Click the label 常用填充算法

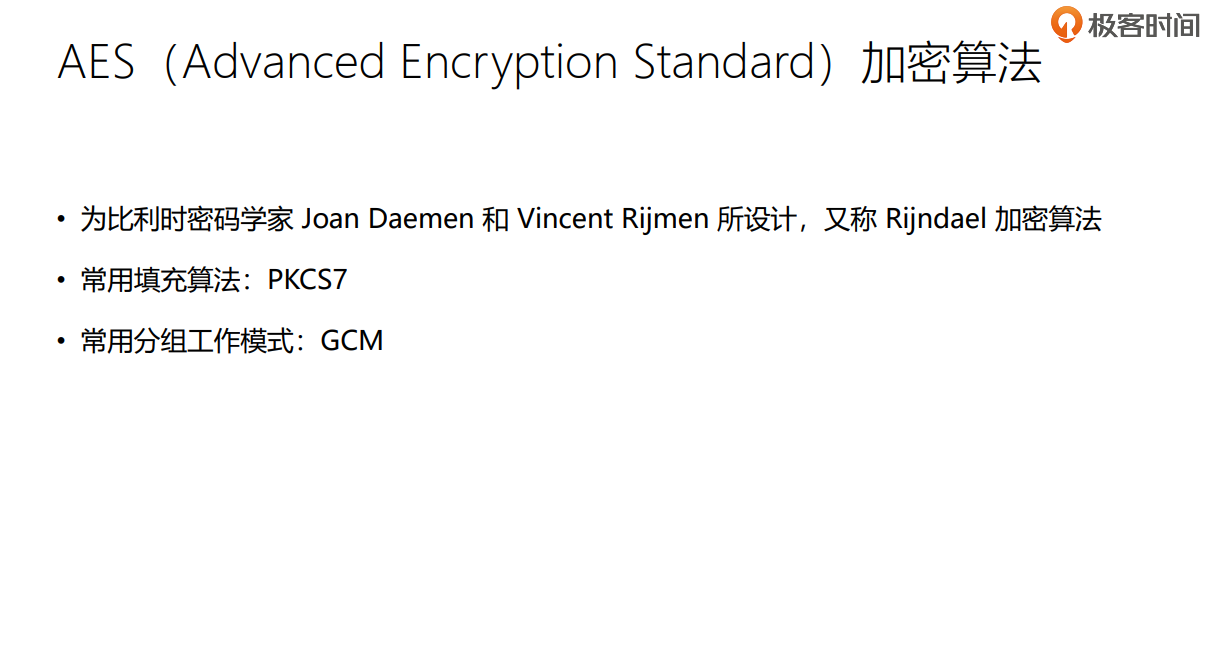point(161,280)
